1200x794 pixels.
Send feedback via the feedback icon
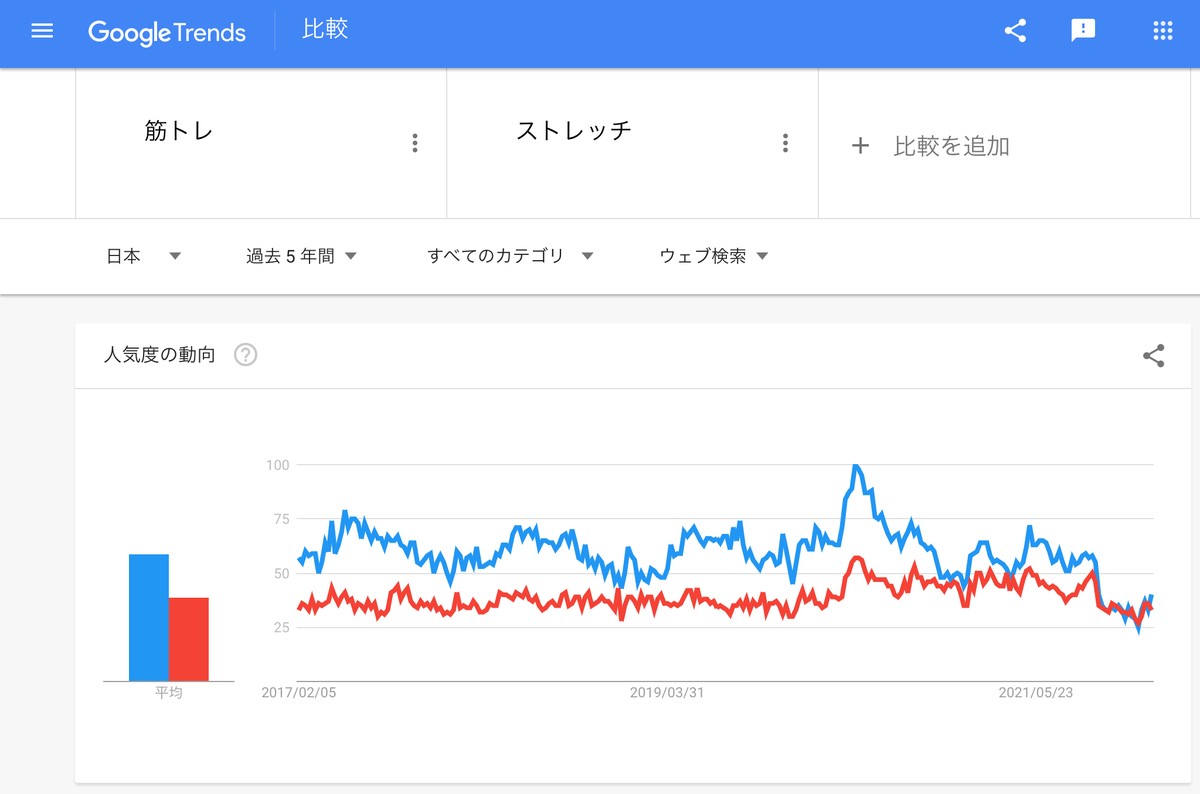point(1083,31)
